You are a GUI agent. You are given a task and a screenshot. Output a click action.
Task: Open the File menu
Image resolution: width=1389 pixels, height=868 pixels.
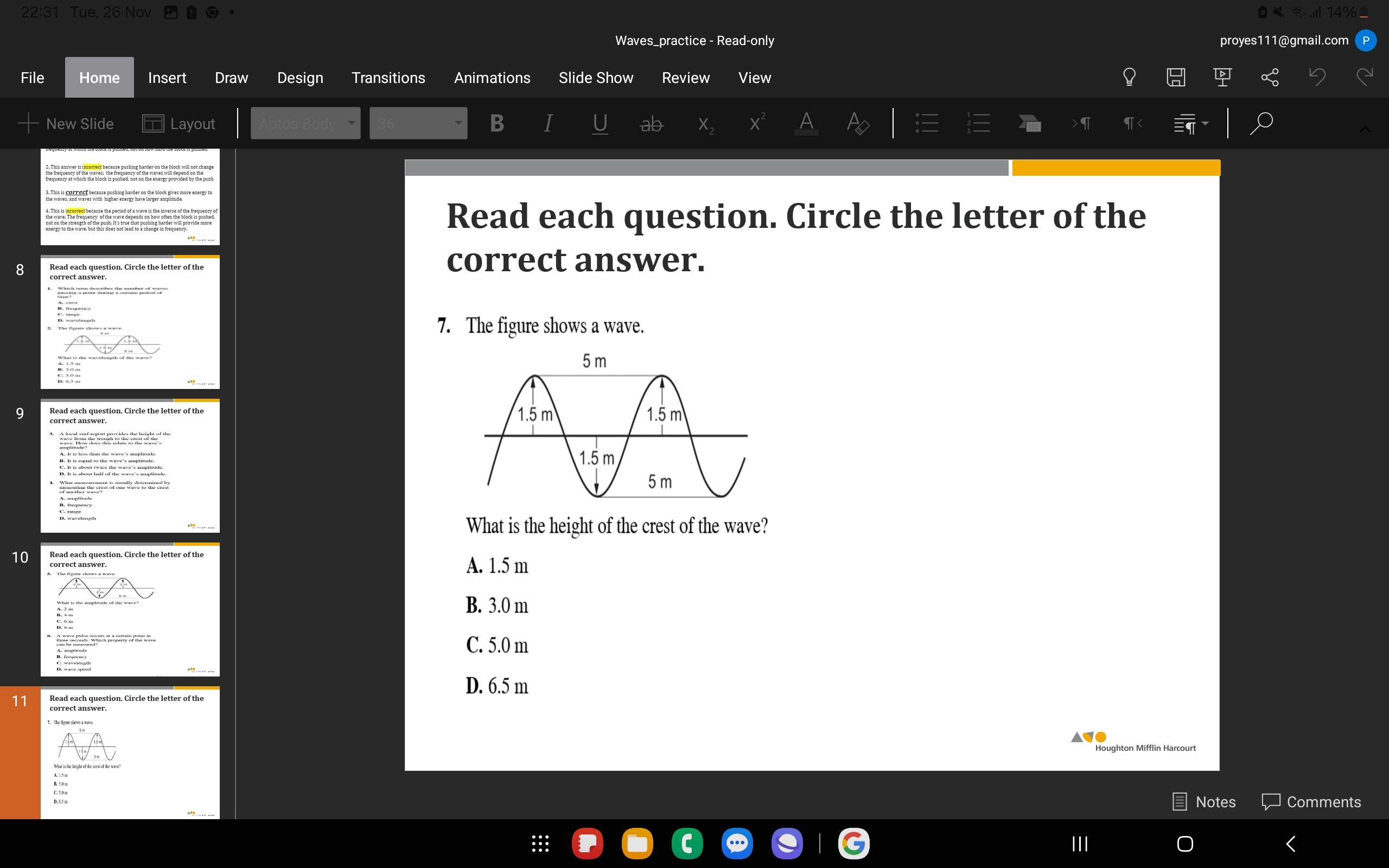[32, 78]
